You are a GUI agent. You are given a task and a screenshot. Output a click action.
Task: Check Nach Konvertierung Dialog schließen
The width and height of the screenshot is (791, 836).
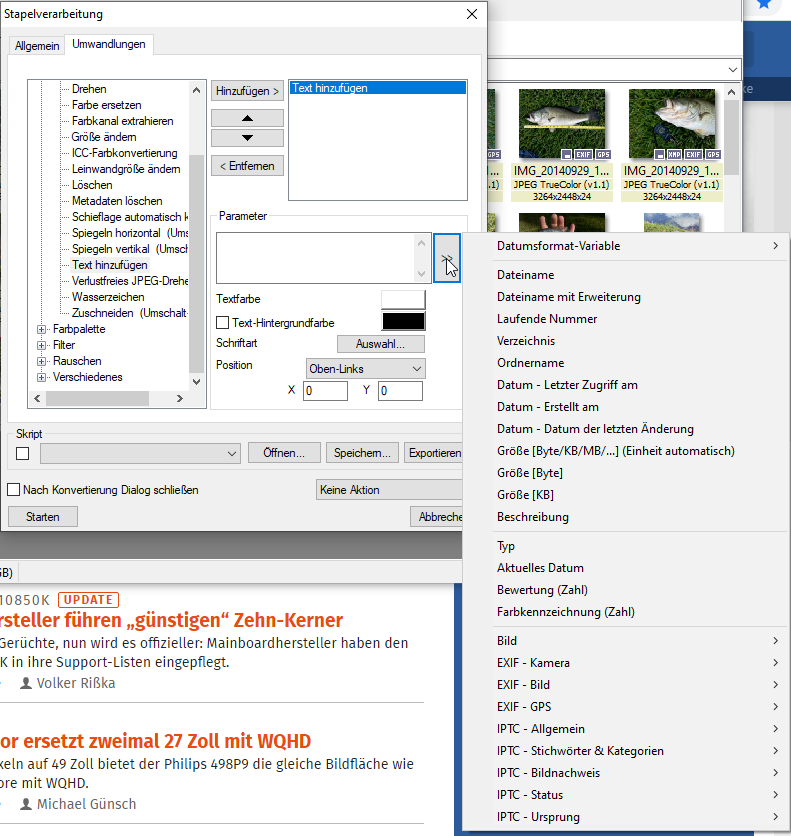click(13, 489)
